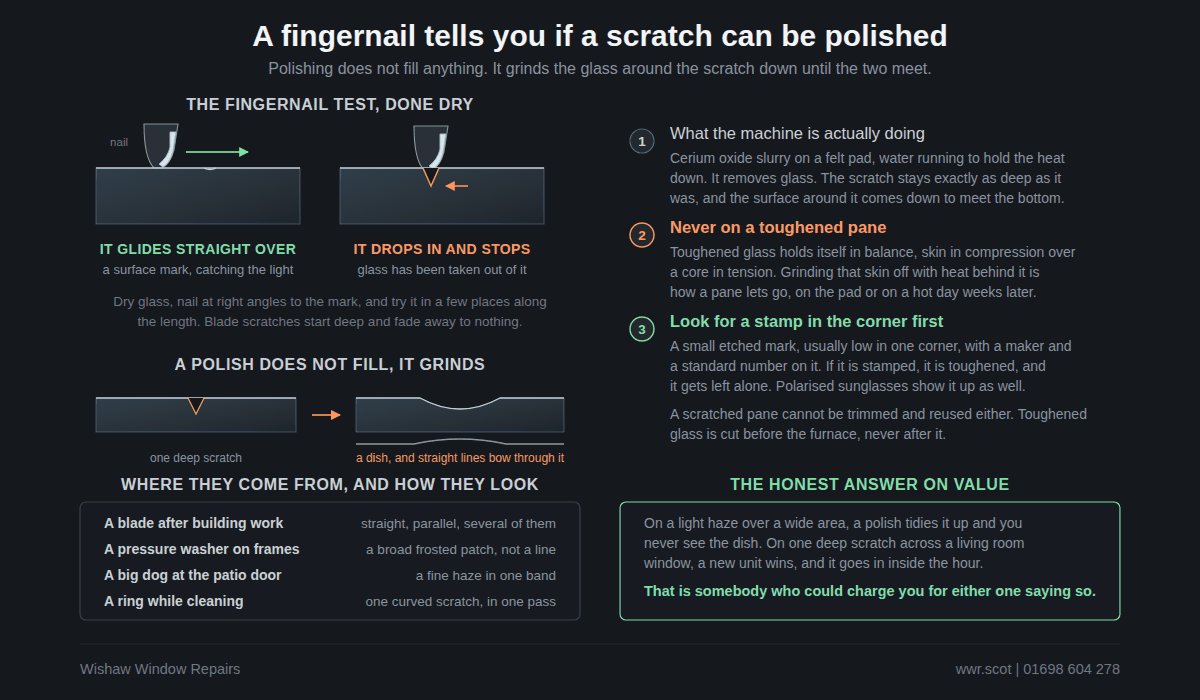The image size is (1200, 700).
Task: Select the 'IT GLIDES STRAIGHT OVER' caption
Action: pos(198,249)
